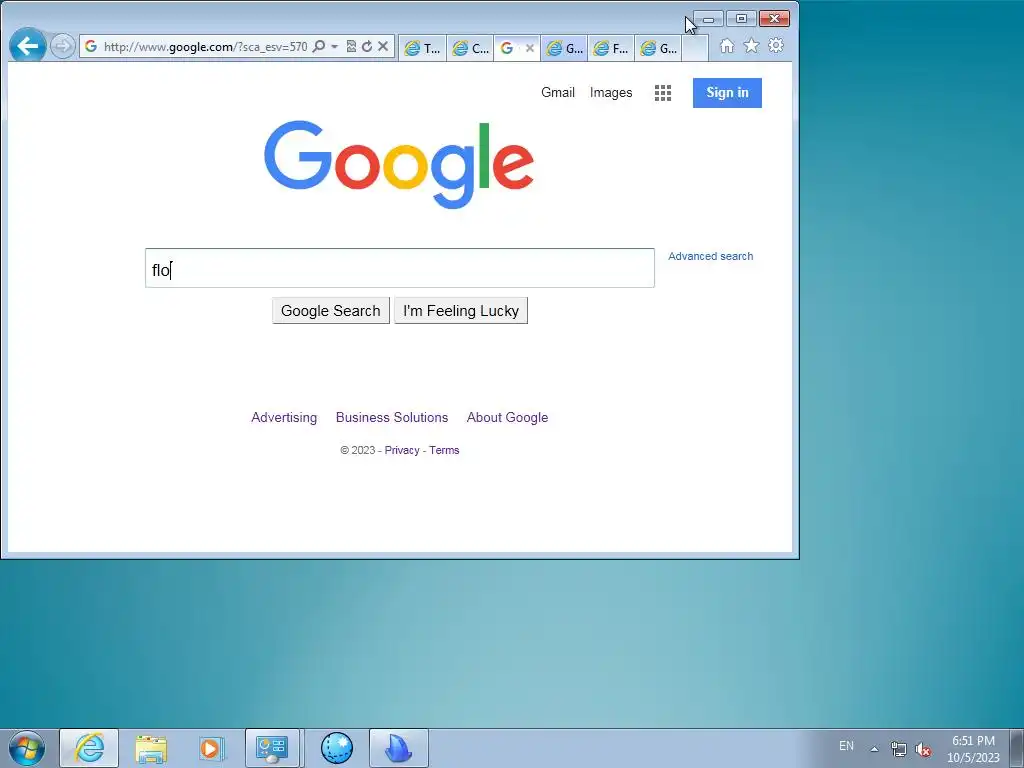Open the address bar autocomplete dropdown arrow

[334, 46]
